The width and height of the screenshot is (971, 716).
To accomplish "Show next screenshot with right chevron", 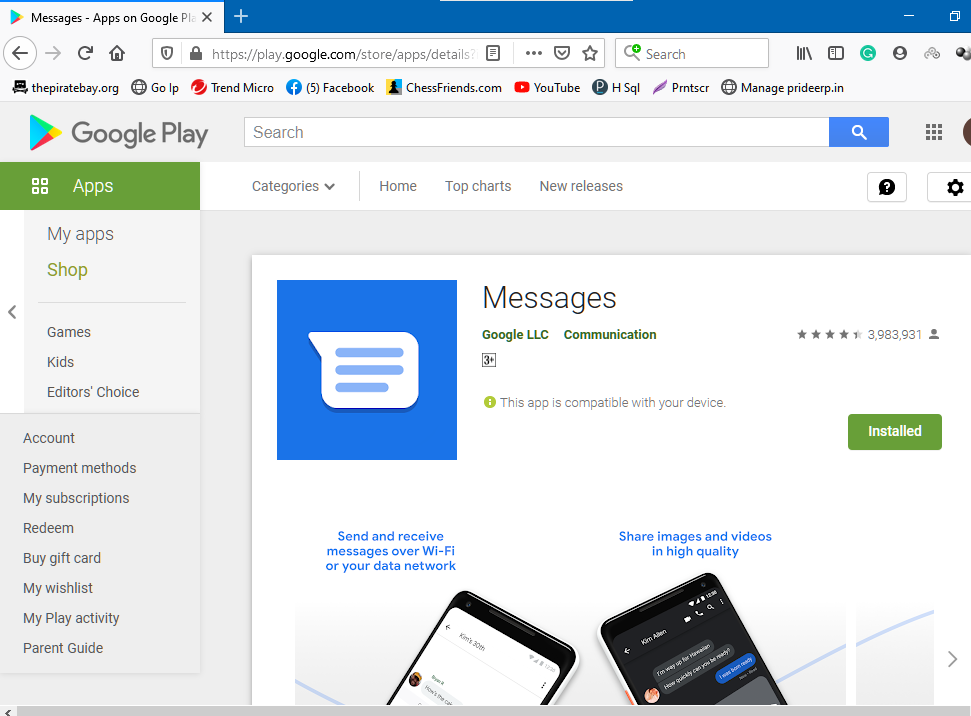I will pyautogui.click(x=952, y=659).
